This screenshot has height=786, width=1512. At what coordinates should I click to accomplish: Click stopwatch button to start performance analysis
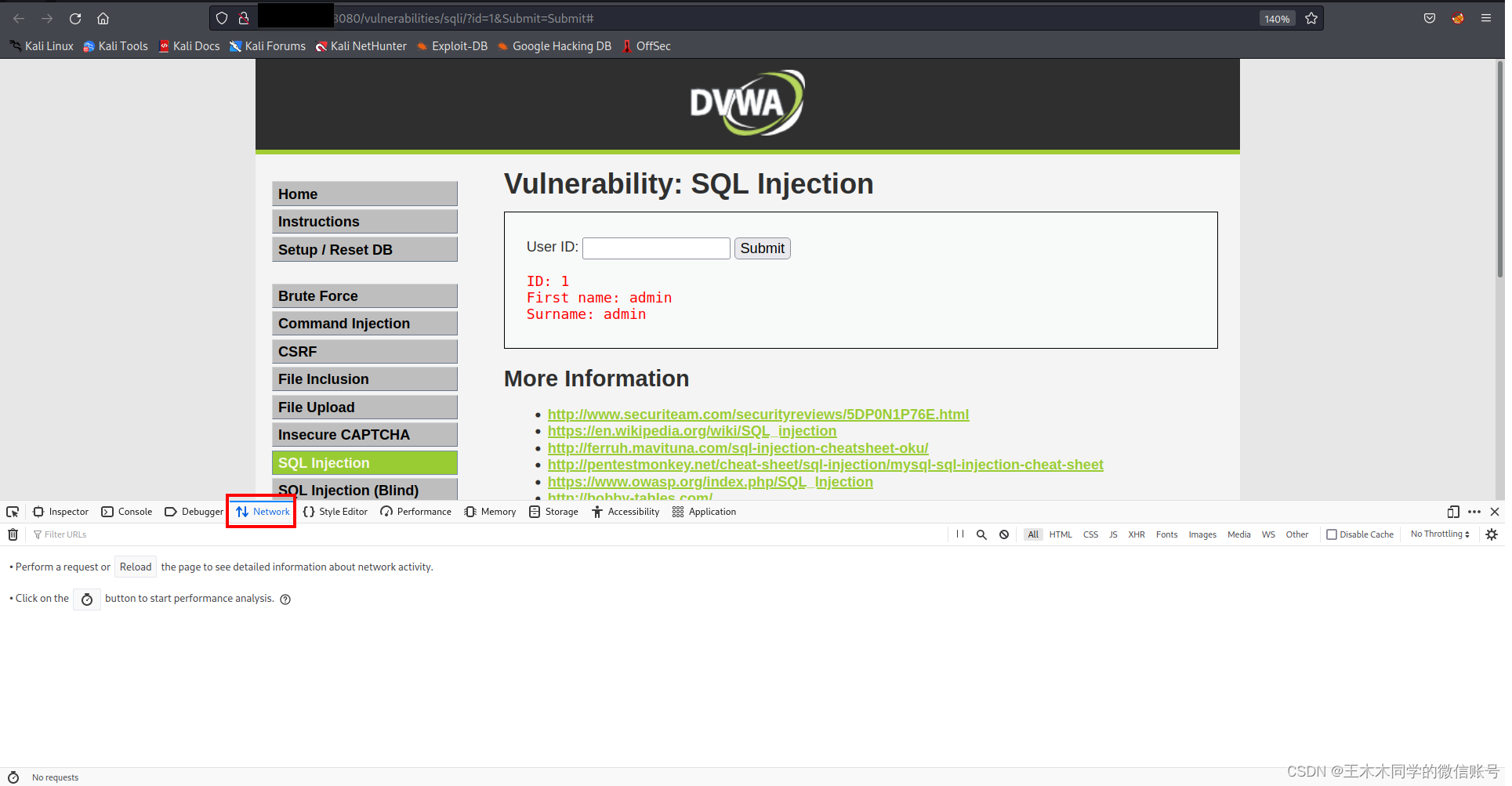tap(87, 599)
